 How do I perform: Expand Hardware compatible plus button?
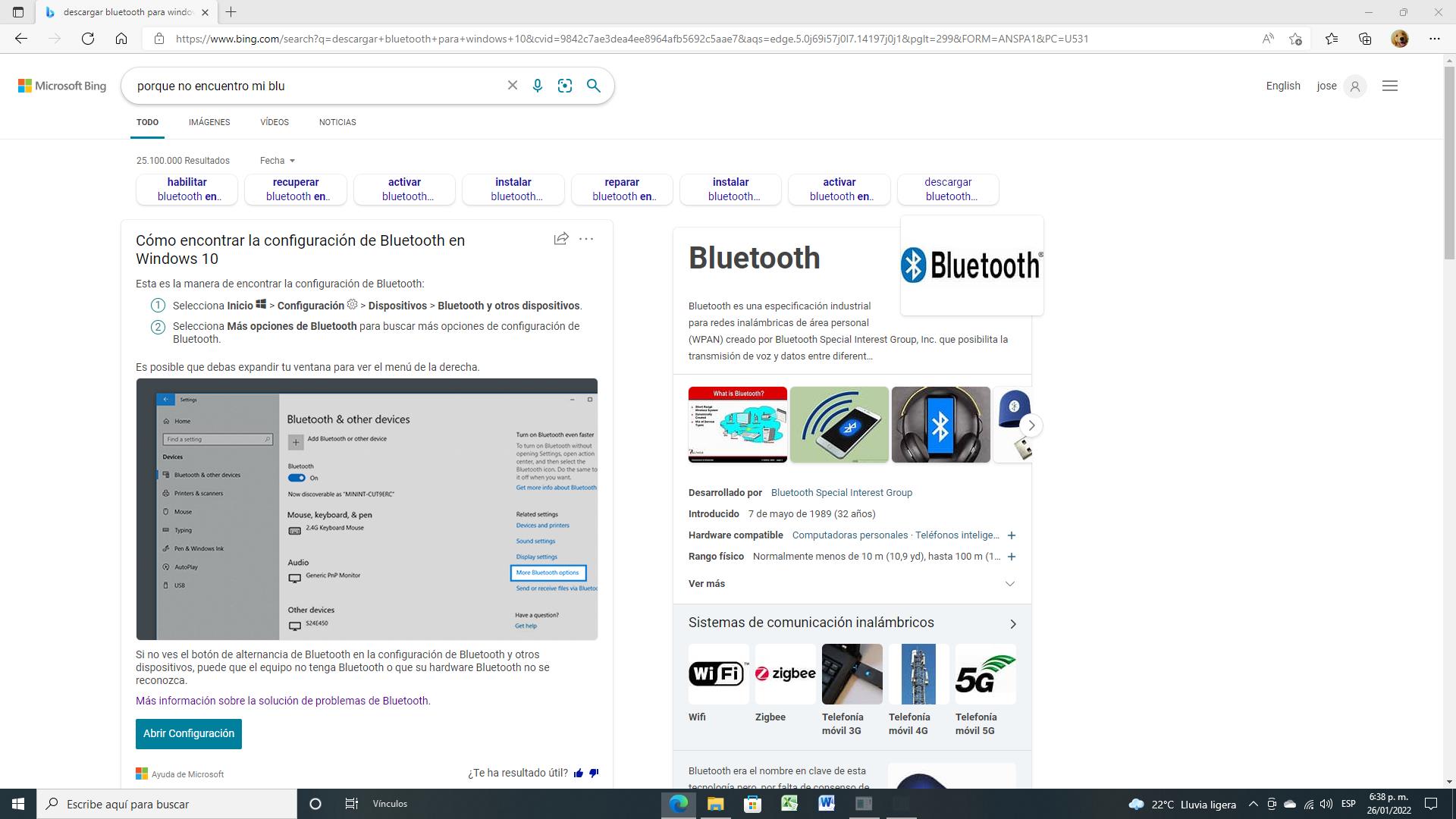[x=1011, y=535]
